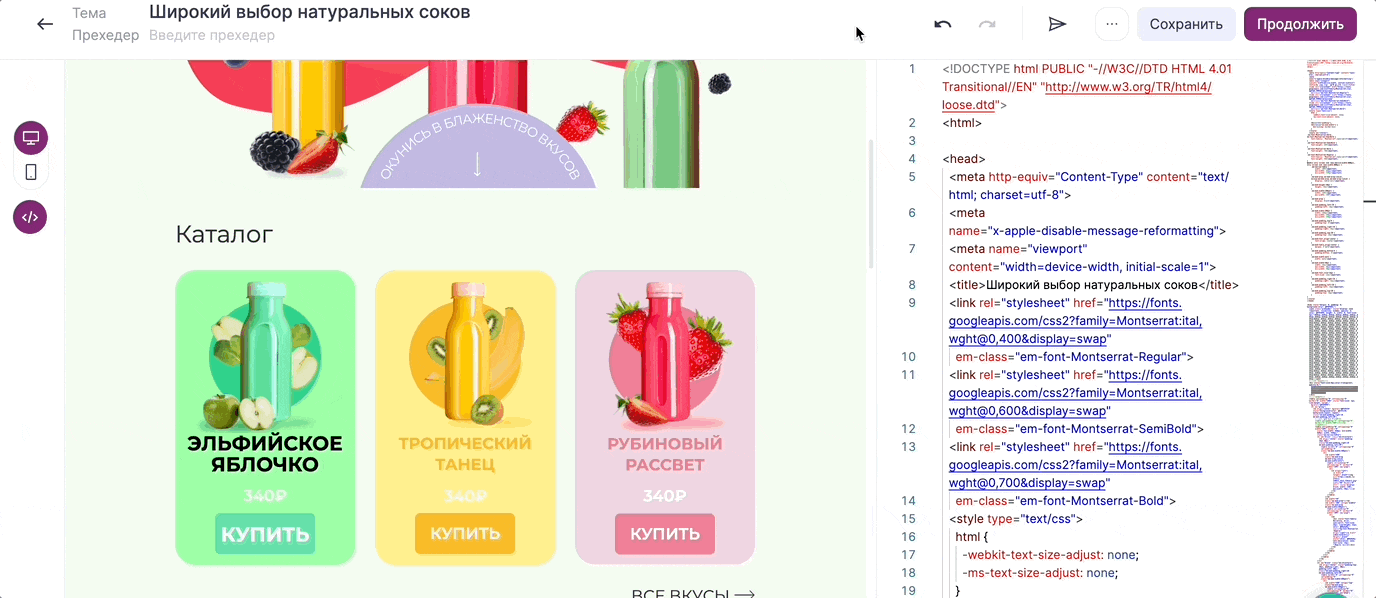Image resolution: width=1376 pixels, height=598 pixels.
Task: Open the three-dots more options menu
Action: point(1112,24)
